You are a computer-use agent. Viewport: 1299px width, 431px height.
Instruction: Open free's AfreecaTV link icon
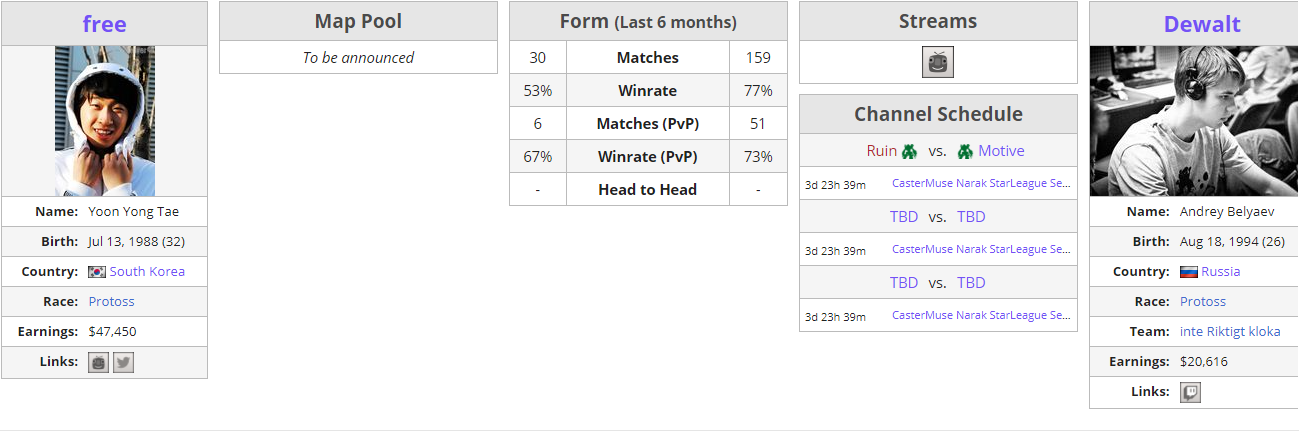(98, 362)
